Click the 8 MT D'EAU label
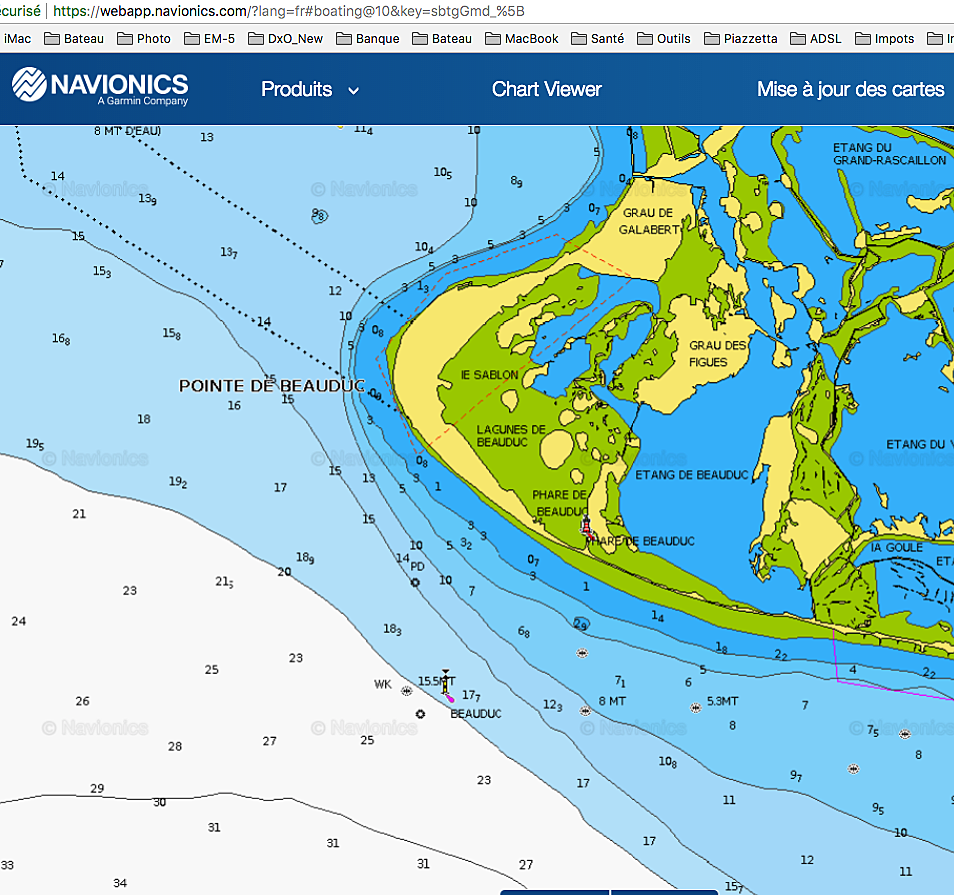The image size is (954, 895). [127, 131]
